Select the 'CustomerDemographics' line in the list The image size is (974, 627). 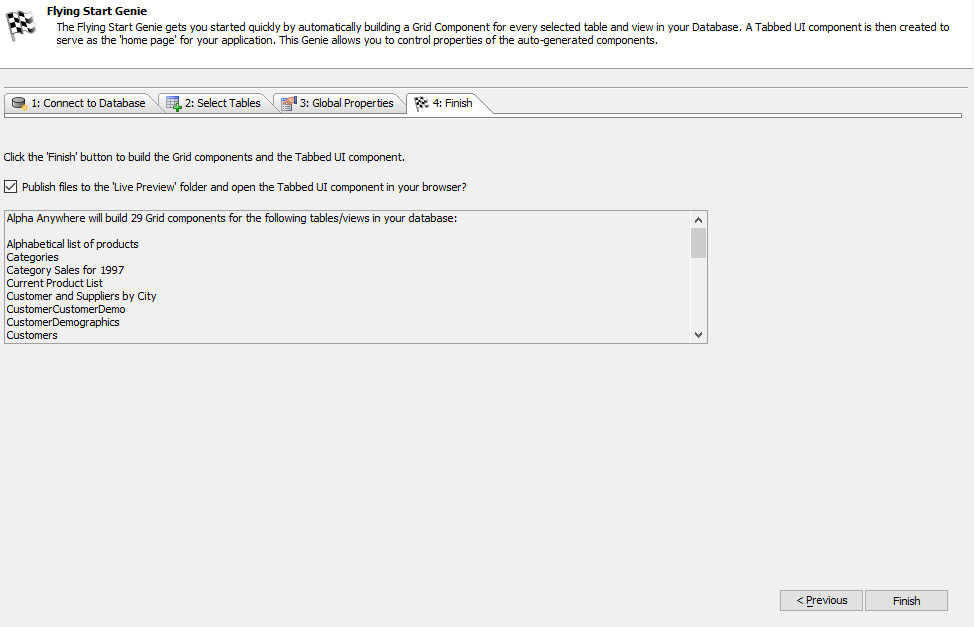(63, 323)
